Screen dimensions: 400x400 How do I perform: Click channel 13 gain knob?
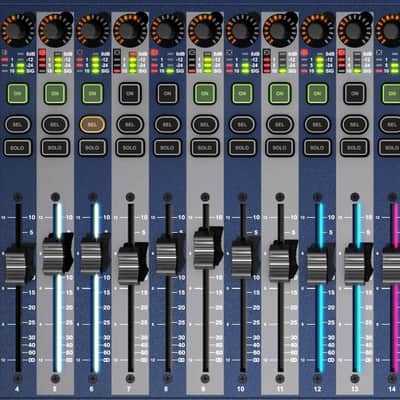[x=355, y=30]
